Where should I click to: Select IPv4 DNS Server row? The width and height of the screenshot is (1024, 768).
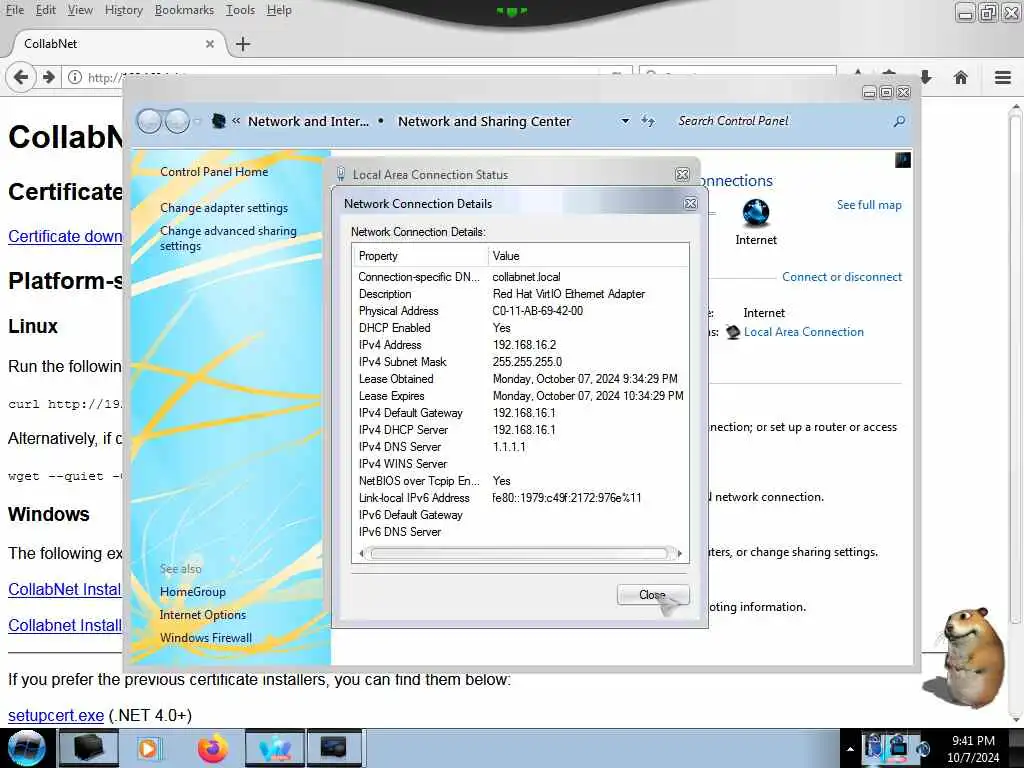[520, 447]
